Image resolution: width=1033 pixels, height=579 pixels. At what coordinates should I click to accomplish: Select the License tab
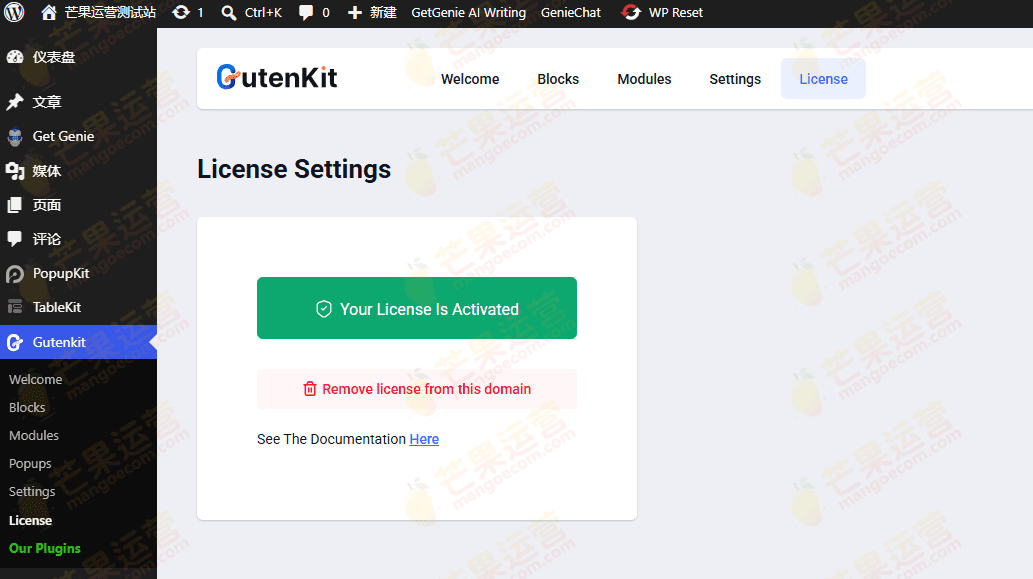click(824, 79)
